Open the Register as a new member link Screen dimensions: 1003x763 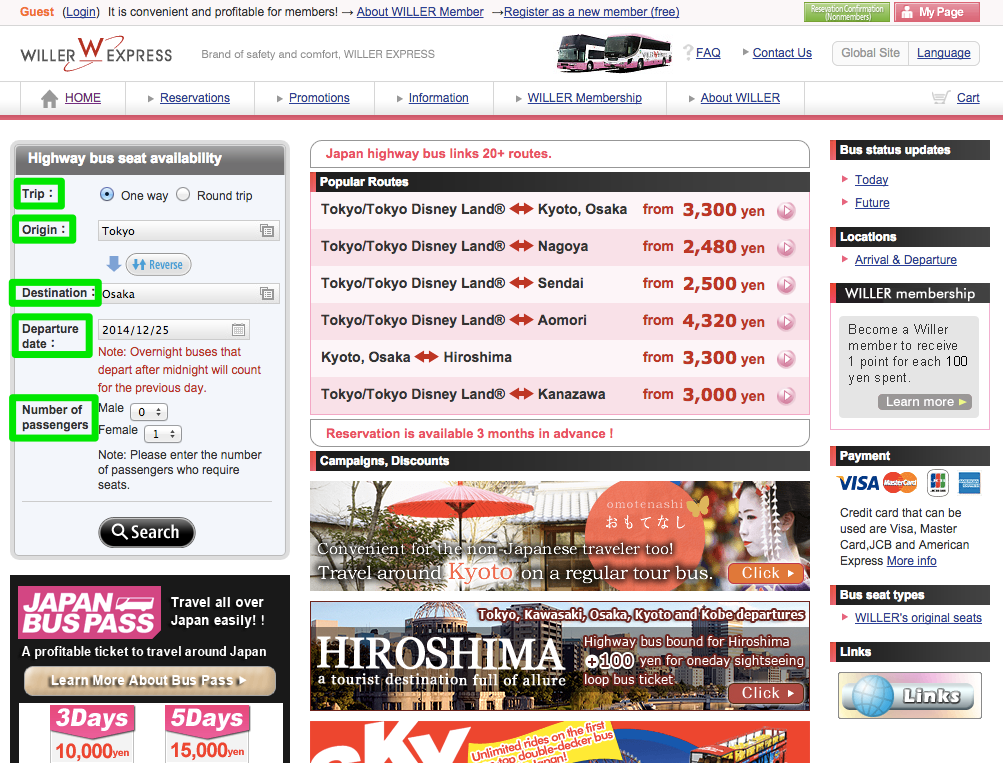pos(591,12)
